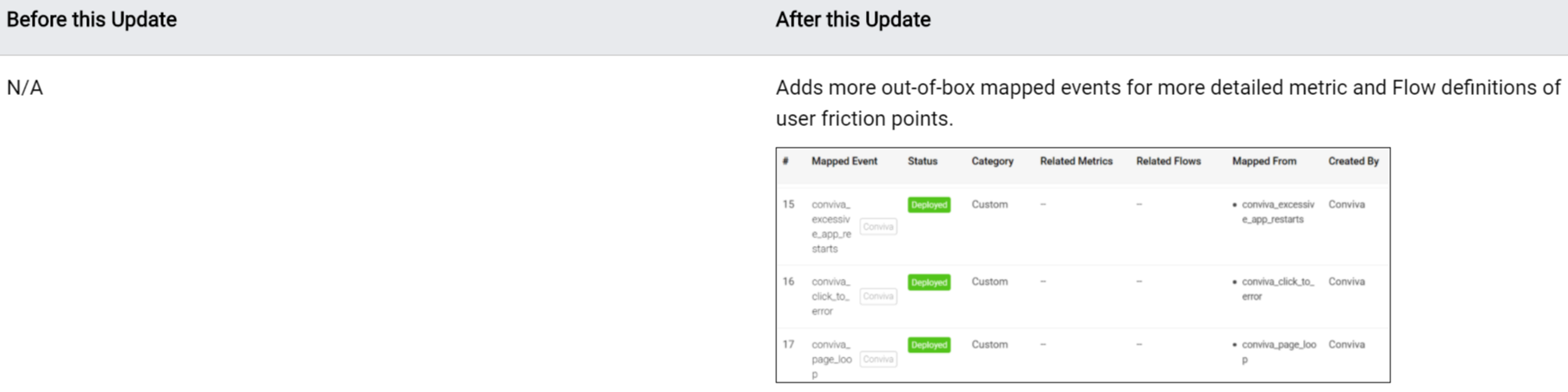Click the Conviva tag beside conviva_excessive_app_restarts
The width and height of the screenshot is (1568, 392).
(878, 226)
